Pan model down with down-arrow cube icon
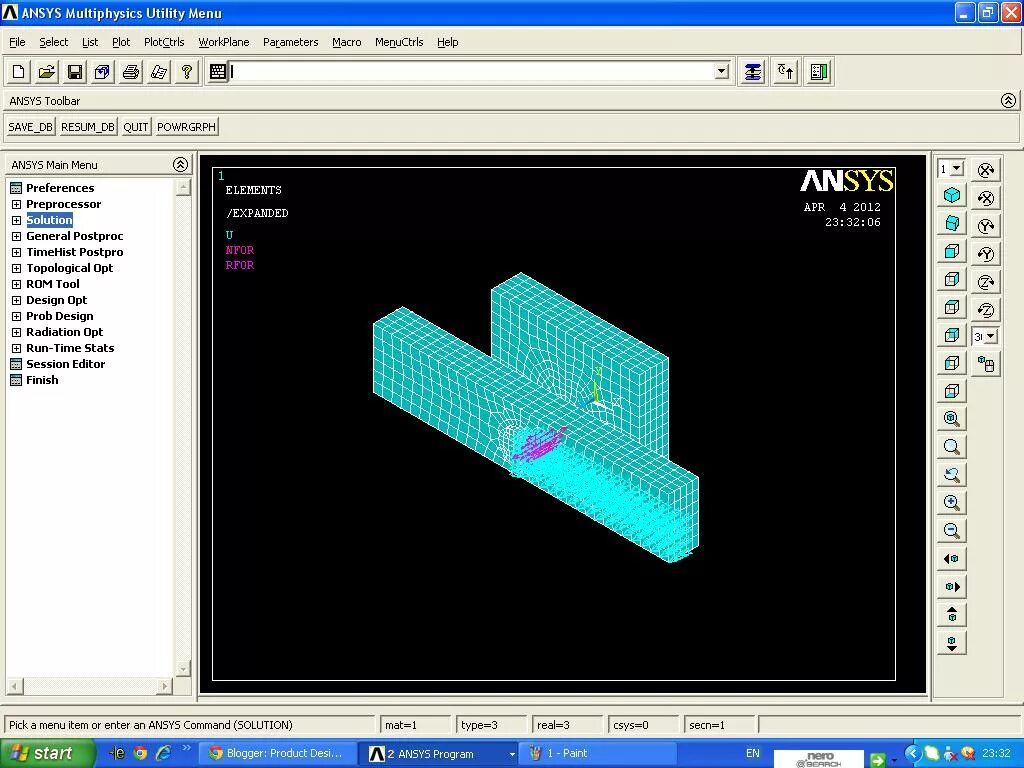The height and width of the screenshot is (768, 1024). [952, 643]
